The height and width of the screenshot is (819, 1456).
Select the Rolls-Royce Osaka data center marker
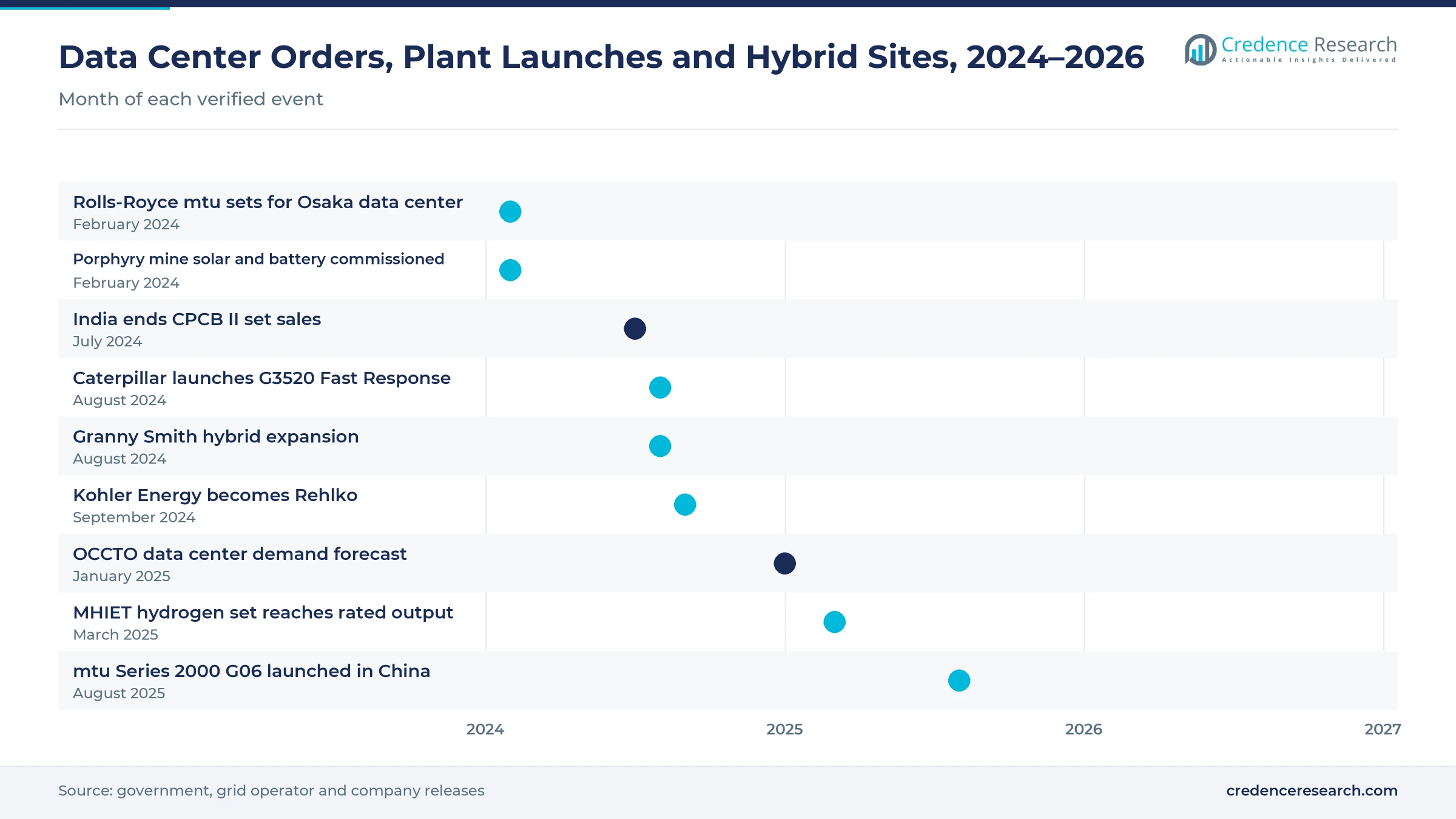pos(510,212)
